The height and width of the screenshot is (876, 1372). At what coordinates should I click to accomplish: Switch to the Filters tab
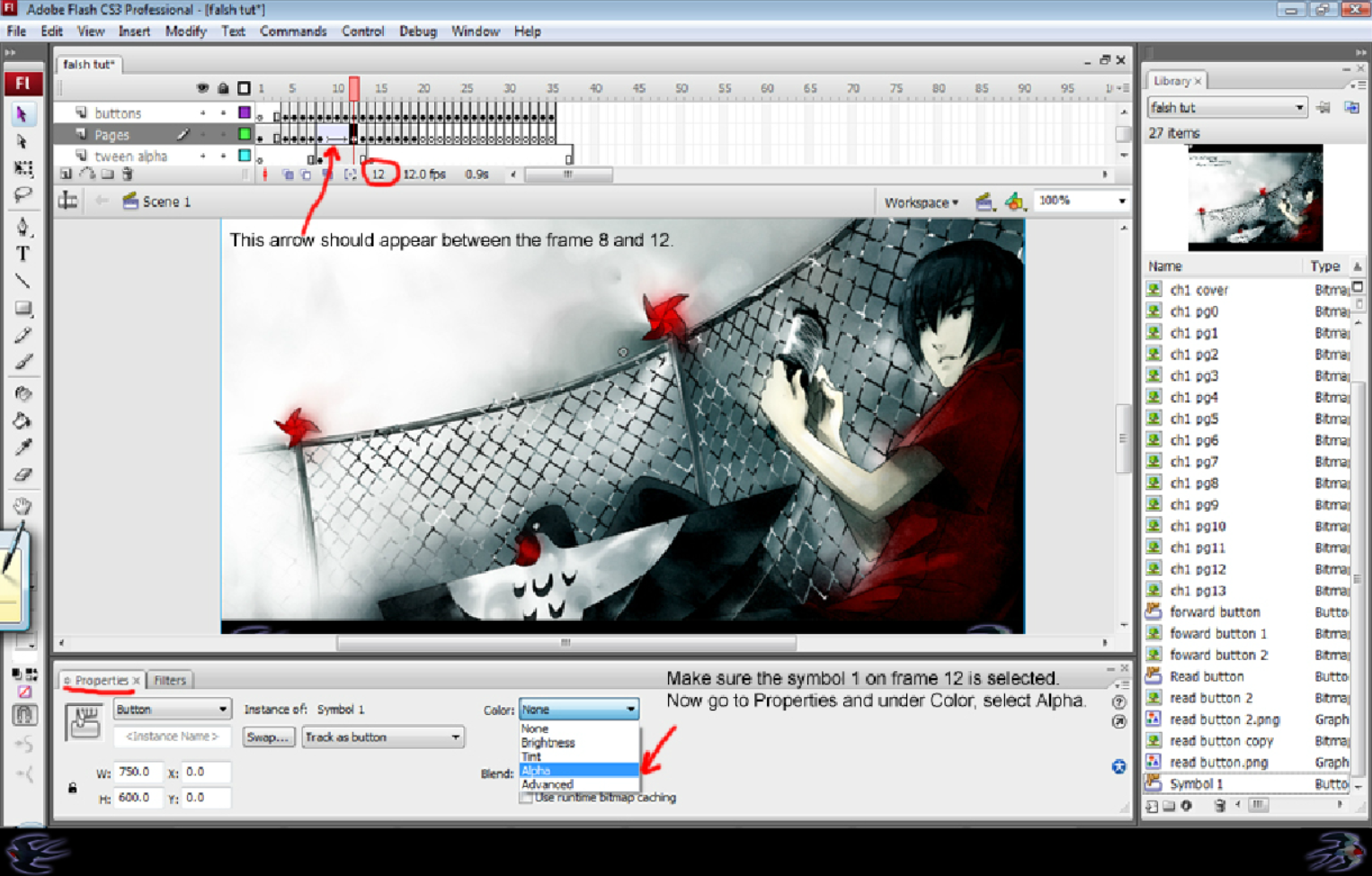169,680
